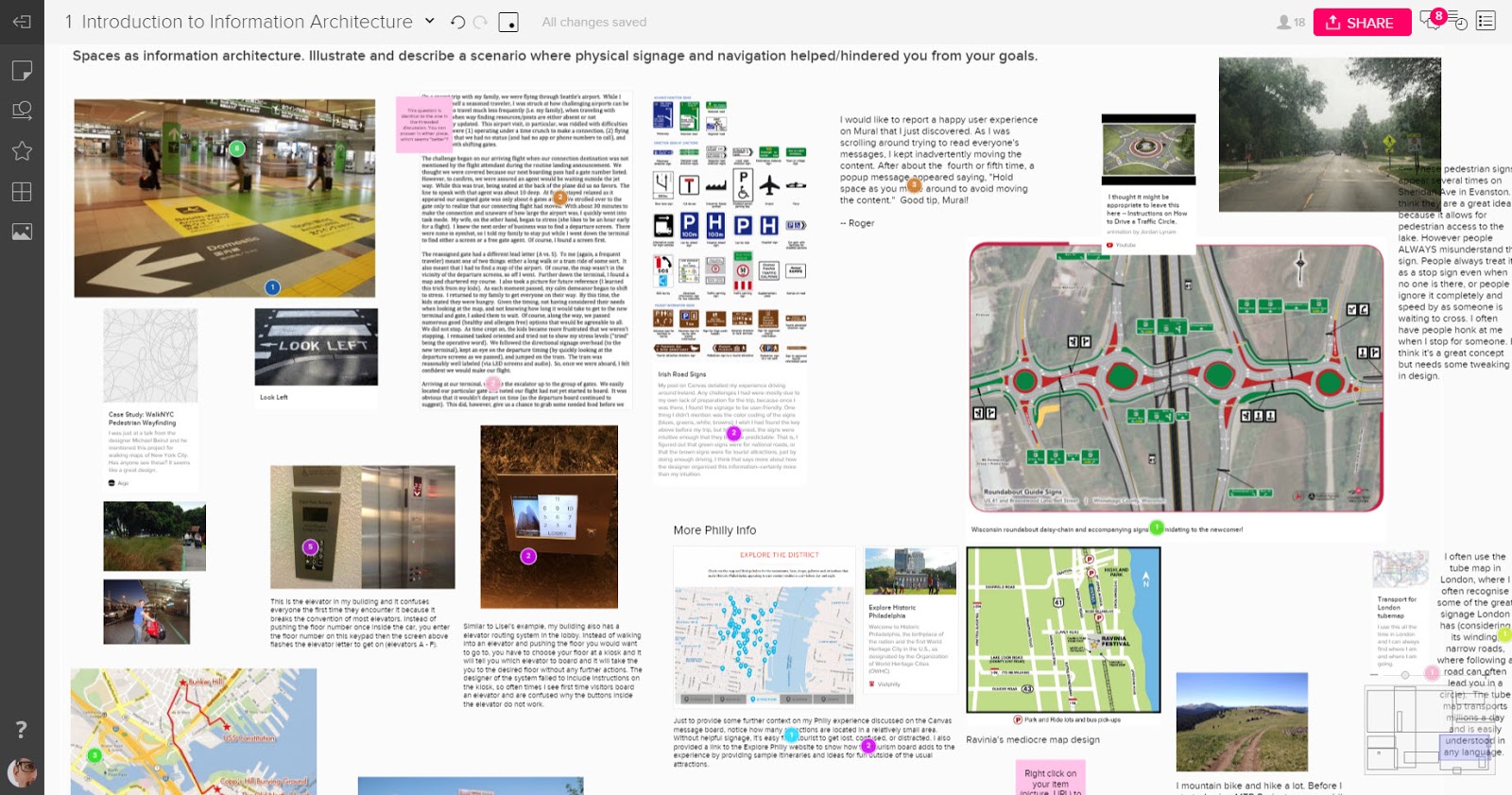Viewport: 1512px width, 795px height.
Task: Open green comment marker on Boston map
Action: [x=94, y=754]
